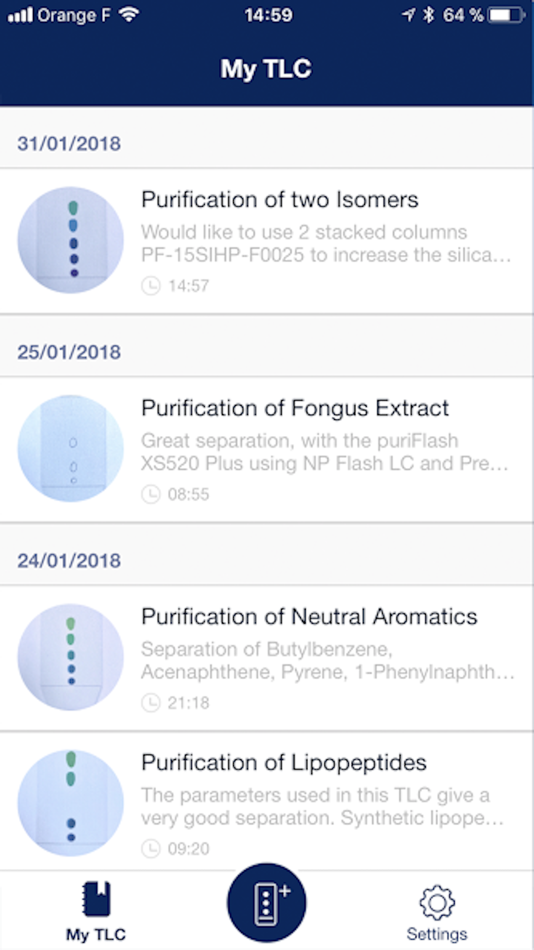The height and width of the screenshot is (950, 534).
Task: Tap the clock icon beside 21:18
Action: (150, 703)
